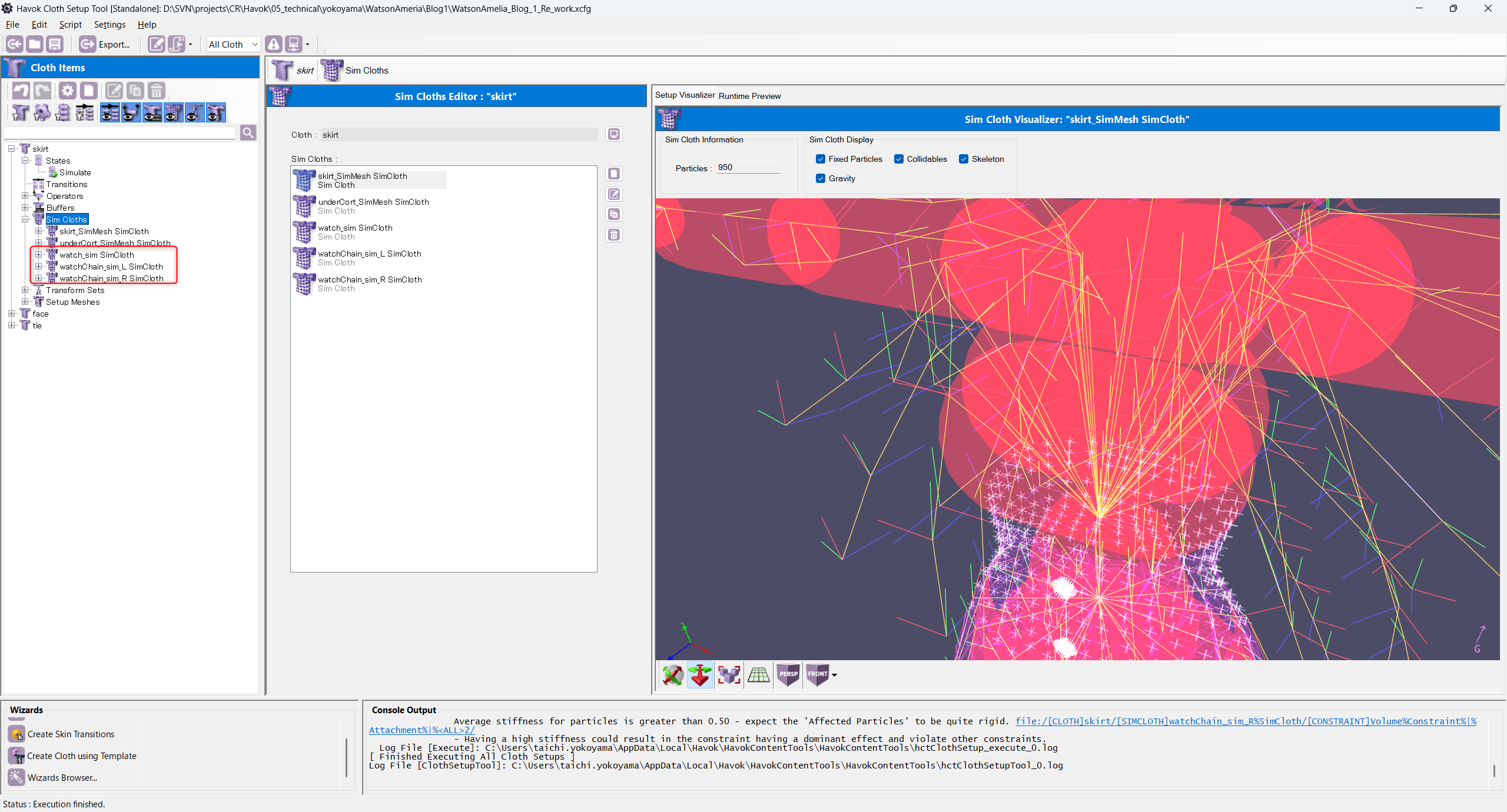Viewport: 1507px width, 812px height.
Task: Expand the Transform Sets tree node
Action: (25, 290)
